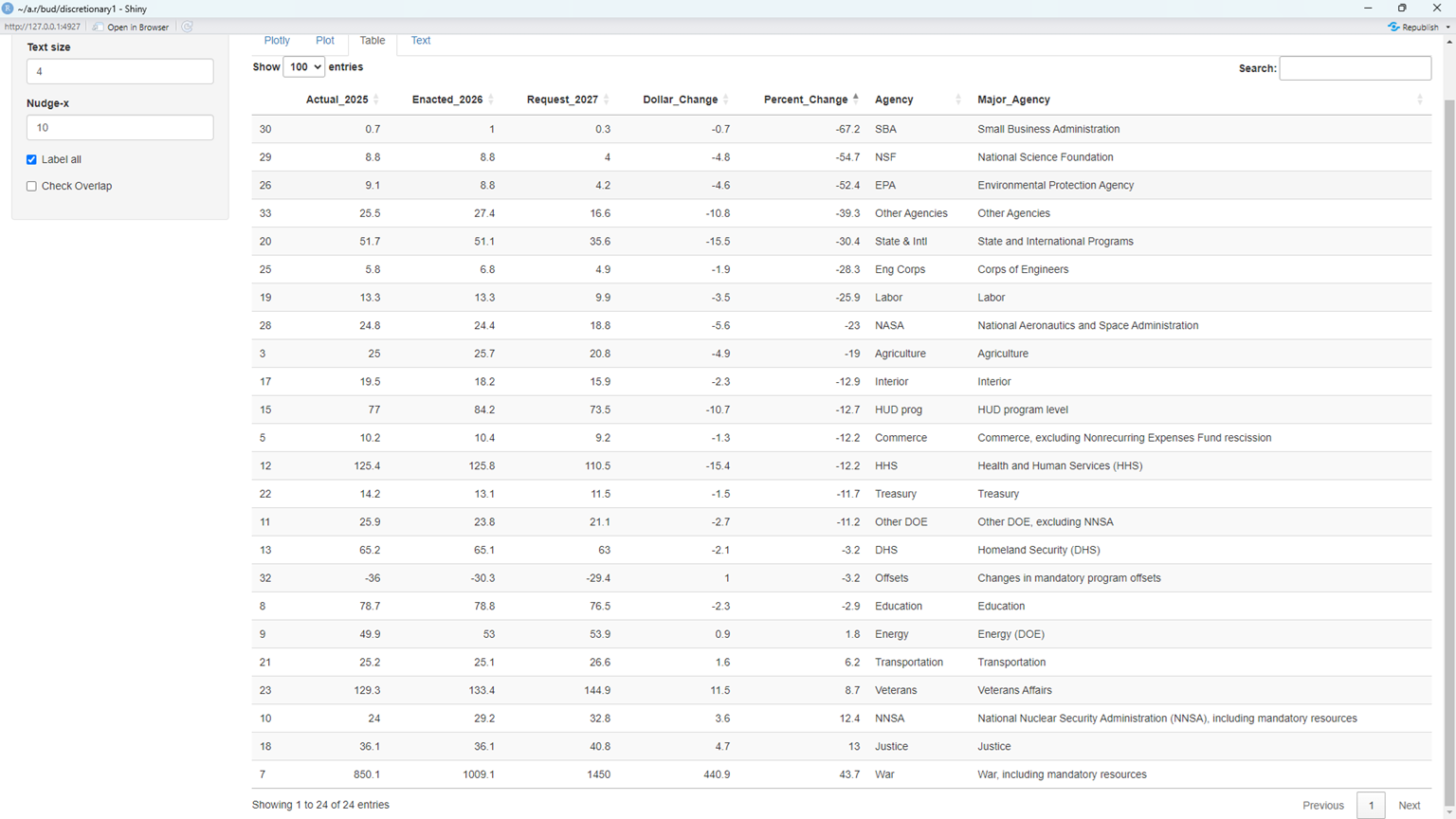
Task: Click the reload app icon
Action: [x=187, y=27]
